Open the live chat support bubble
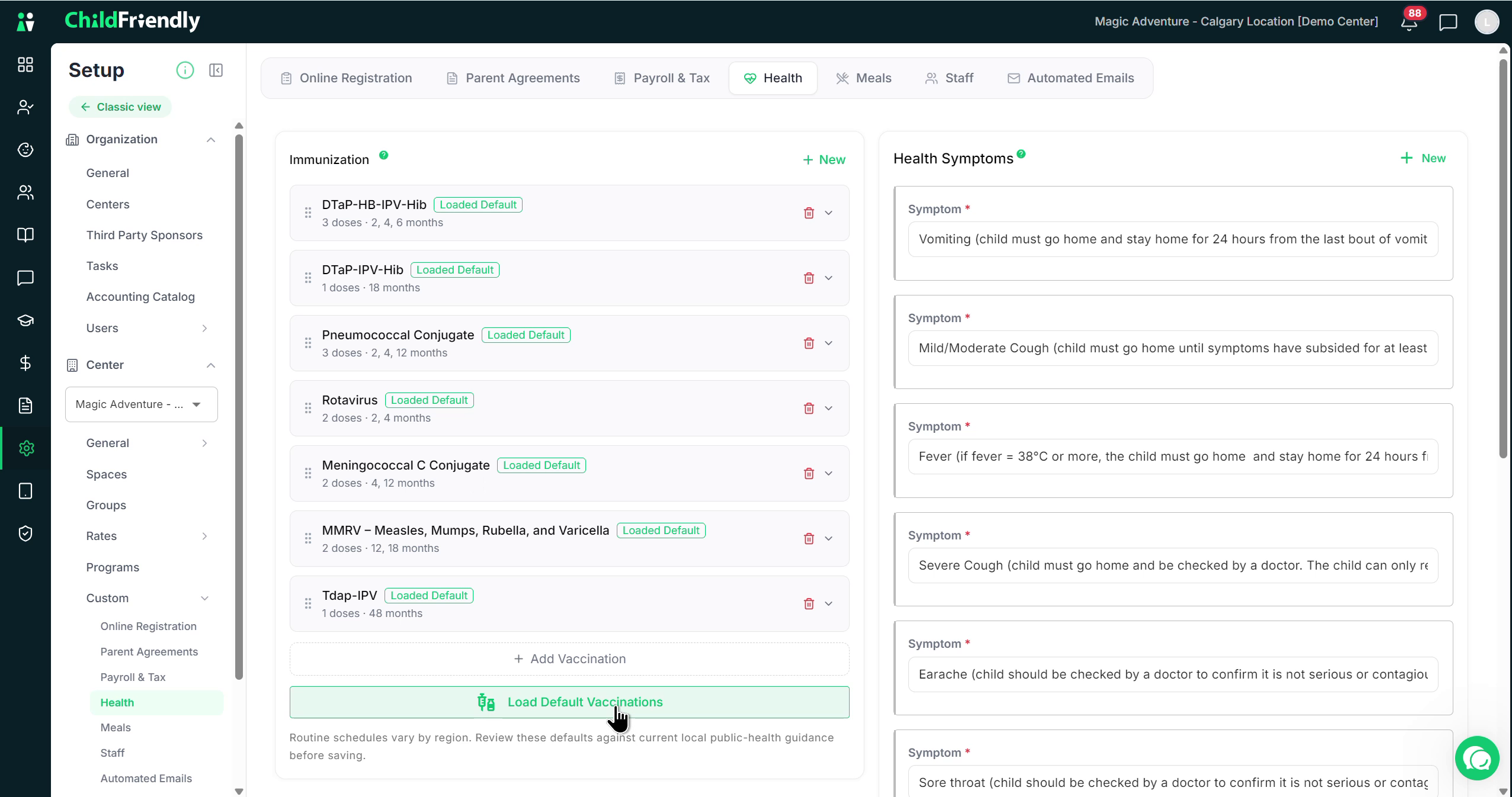This screenshot has height=797, width=1512. (x=1477, y=758)
